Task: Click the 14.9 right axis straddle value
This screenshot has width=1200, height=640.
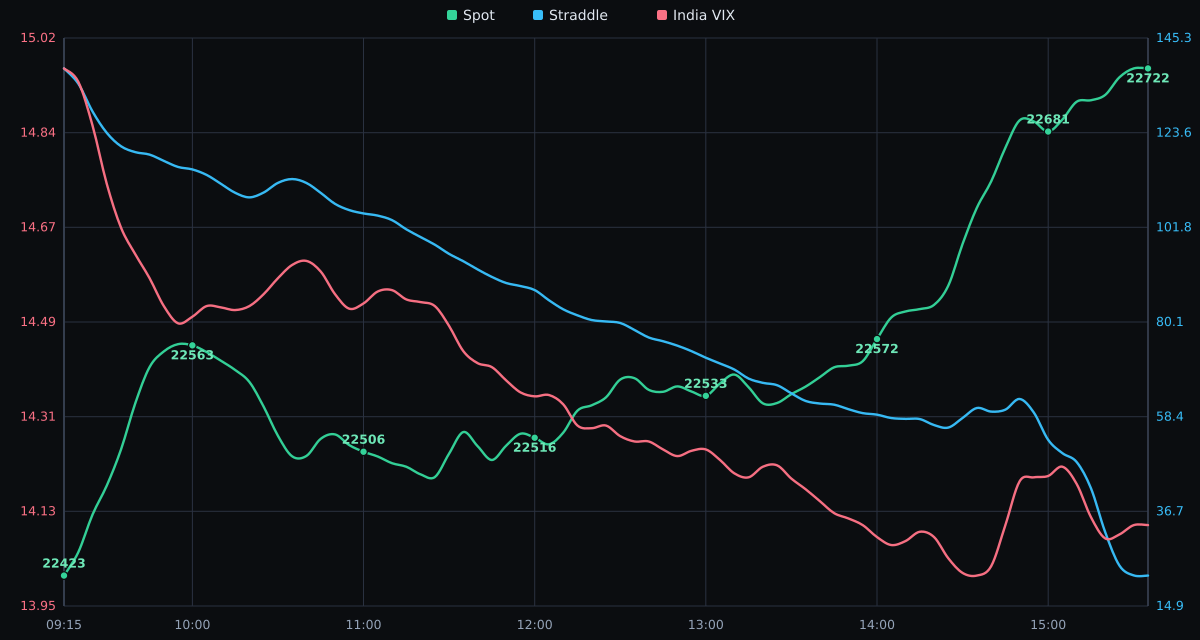Action: [x=1170, y=606]
